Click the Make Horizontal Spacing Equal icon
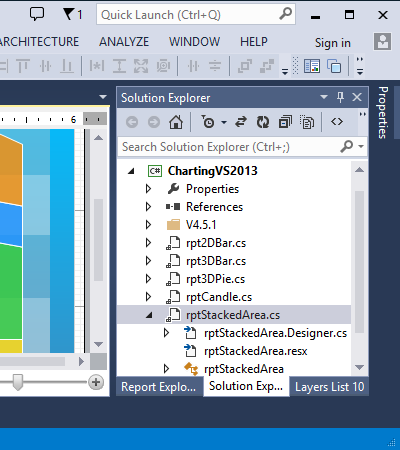 click(x=193, y=66)
